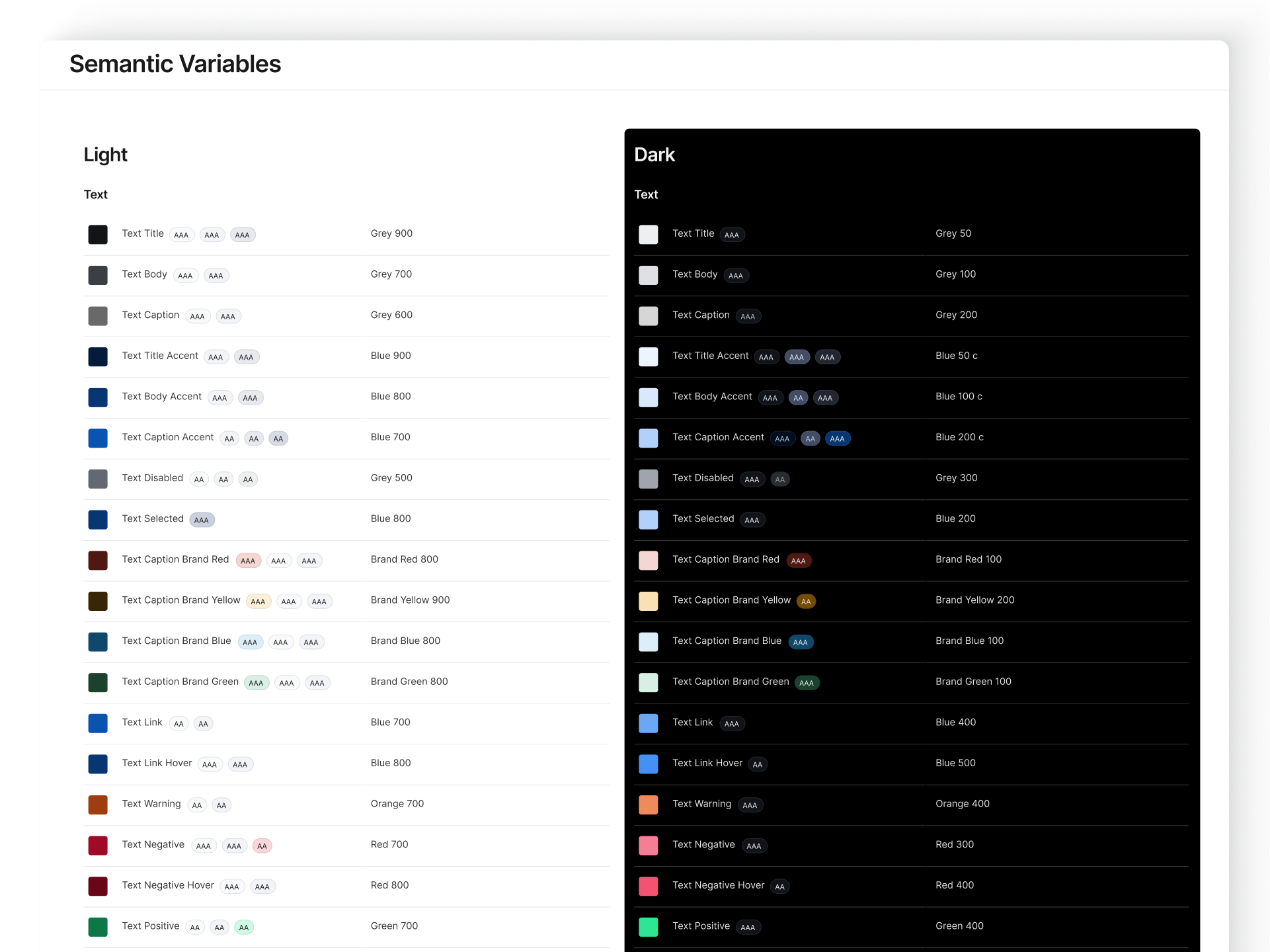Click the Blue 50 c value label

(956, 356)
